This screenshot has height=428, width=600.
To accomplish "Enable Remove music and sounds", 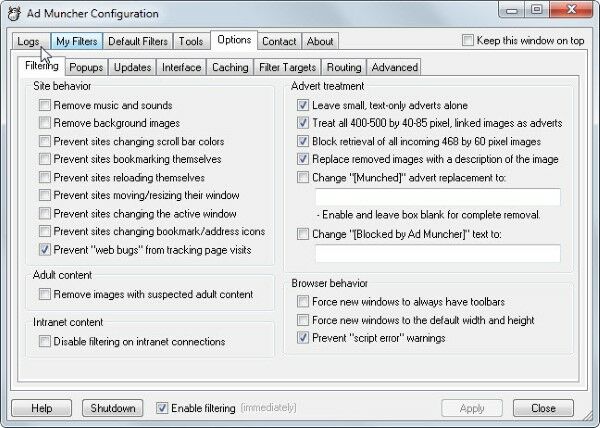I will click(x=45, y=105).
